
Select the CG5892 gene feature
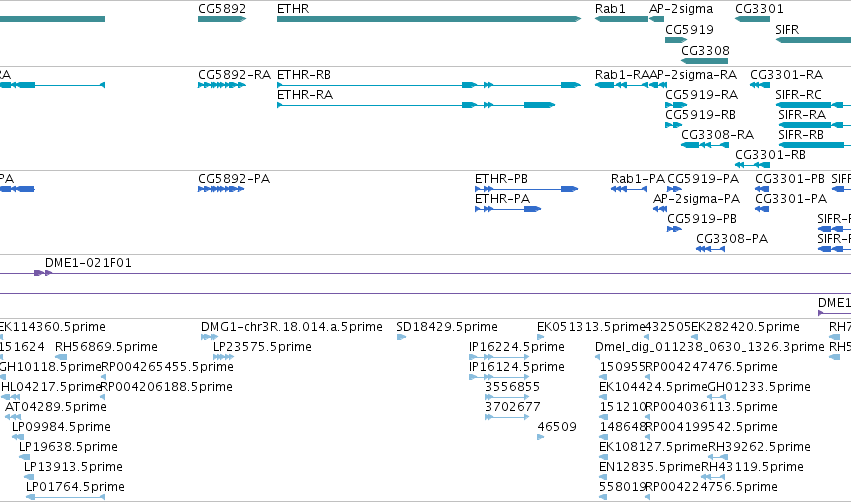222,19
